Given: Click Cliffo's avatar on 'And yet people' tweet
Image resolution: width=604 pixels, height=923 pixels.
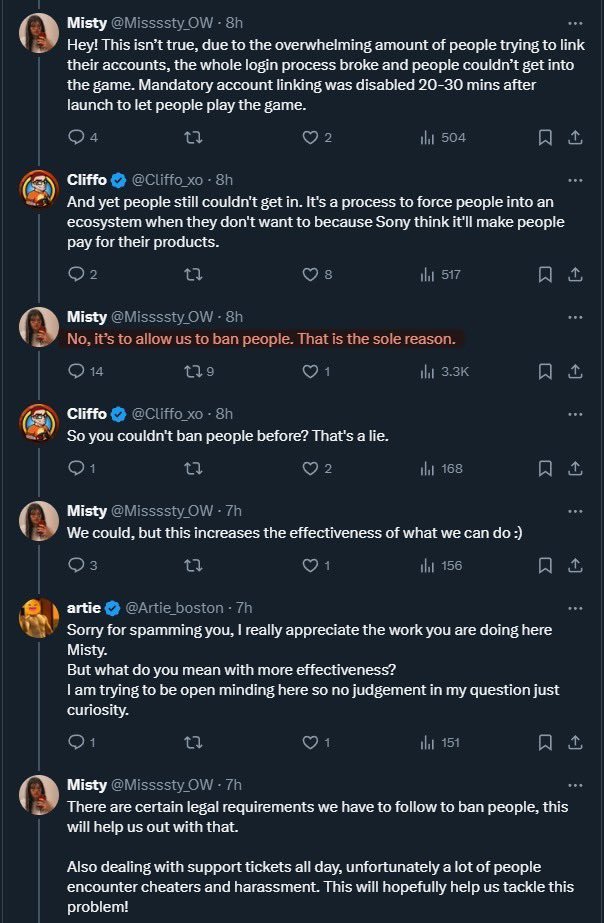Looking at the screenshot, I should (38, 192).
